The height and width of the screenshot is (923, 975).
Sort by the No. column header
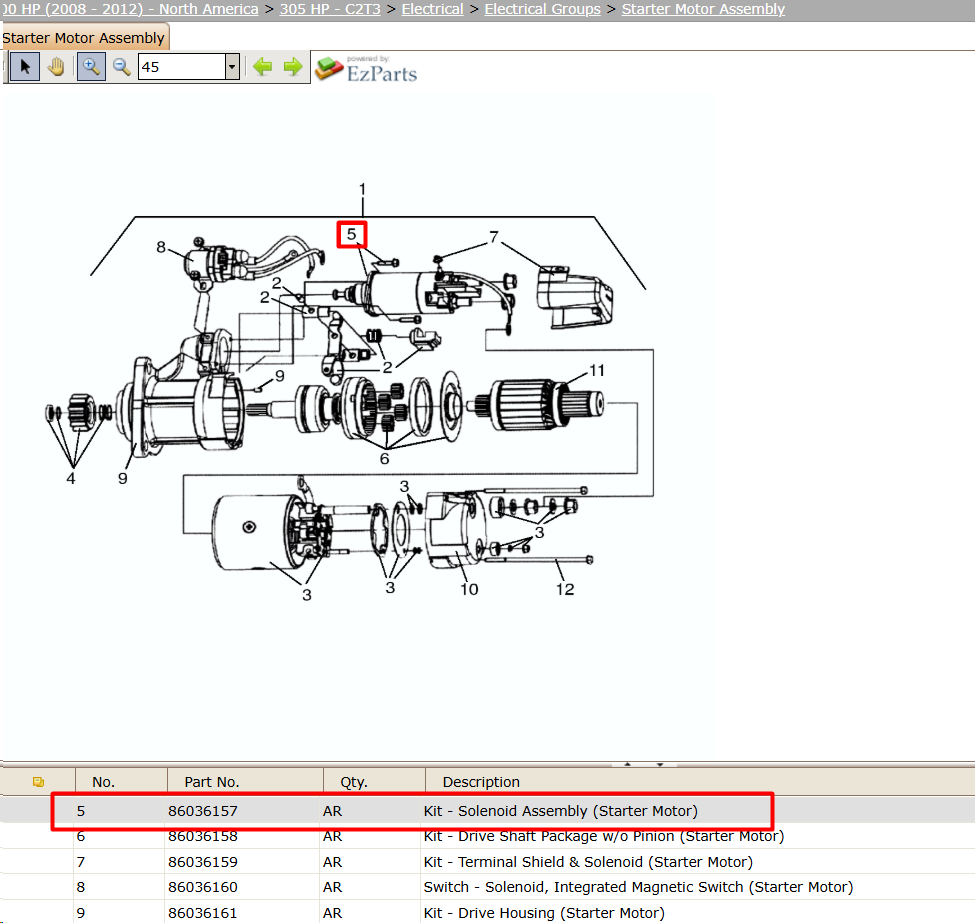click(103, 782)
